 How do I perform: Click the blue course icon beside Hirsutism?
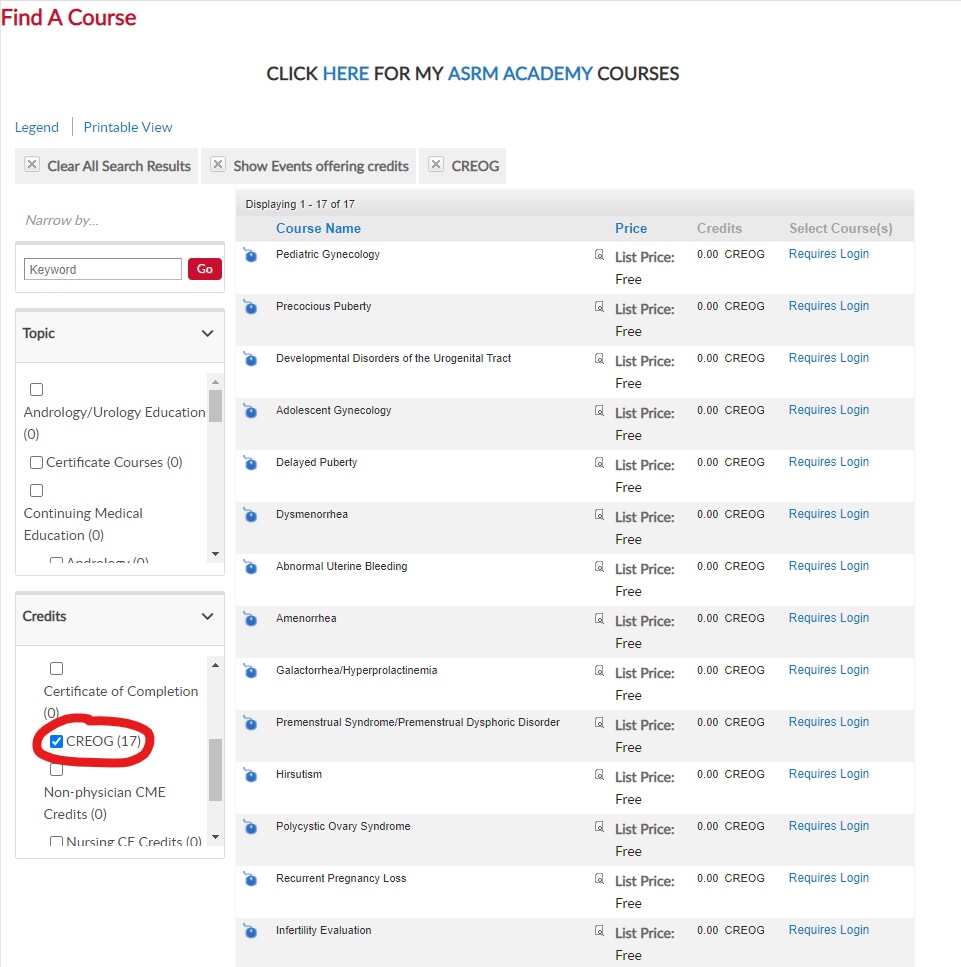pyautogui.click(x=250, y=775)
